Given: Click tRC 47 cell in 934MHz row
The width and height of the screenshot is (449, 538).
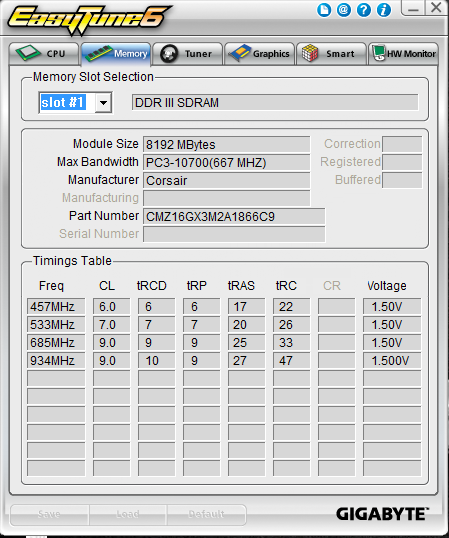Looking at the screenshot, I should 291,361.
